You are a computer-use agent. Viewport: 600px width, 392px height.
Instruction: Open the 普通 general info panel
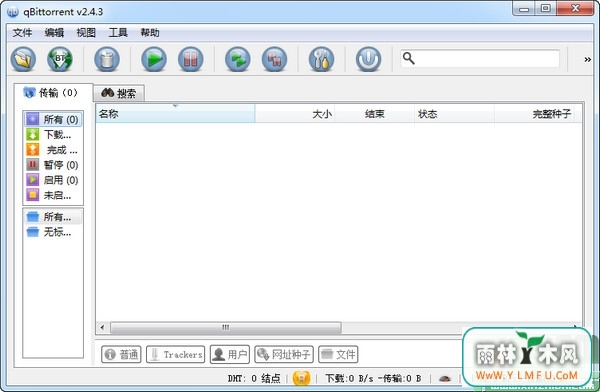pyautogui.click(x=121, y=354)
